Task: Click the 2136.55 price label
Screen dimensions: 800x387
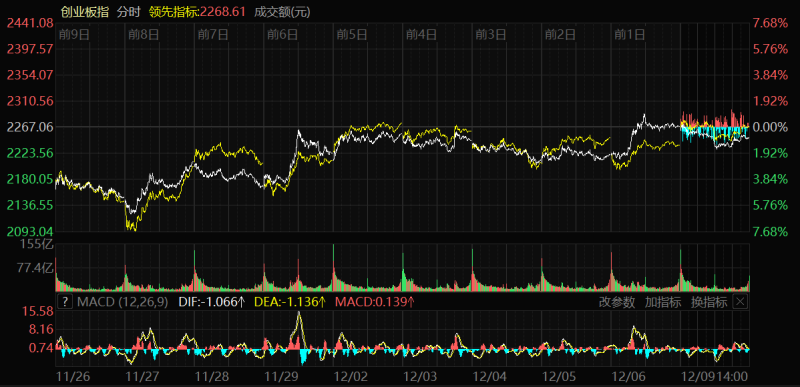Action: [x=30, y=205]
